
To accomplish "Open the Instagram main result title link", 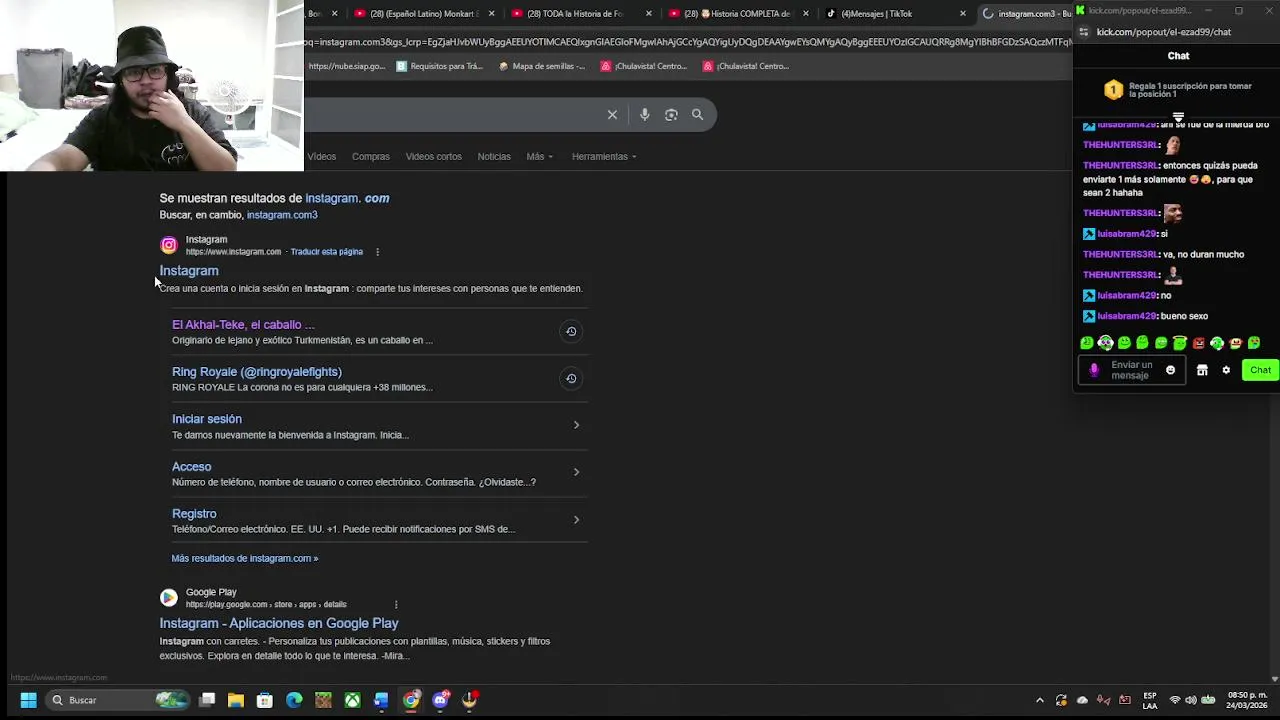I will 189,271.
